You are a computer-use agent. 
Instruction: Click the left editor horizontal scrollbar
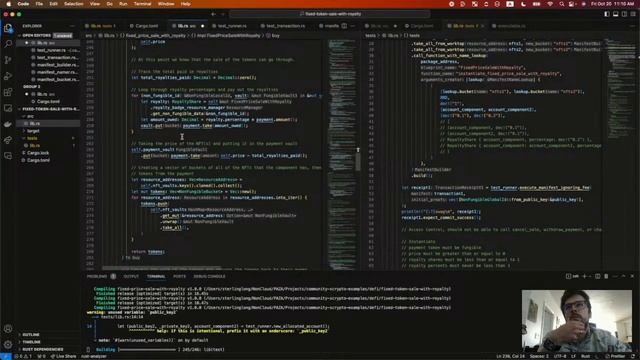click(x=162, y=268)
